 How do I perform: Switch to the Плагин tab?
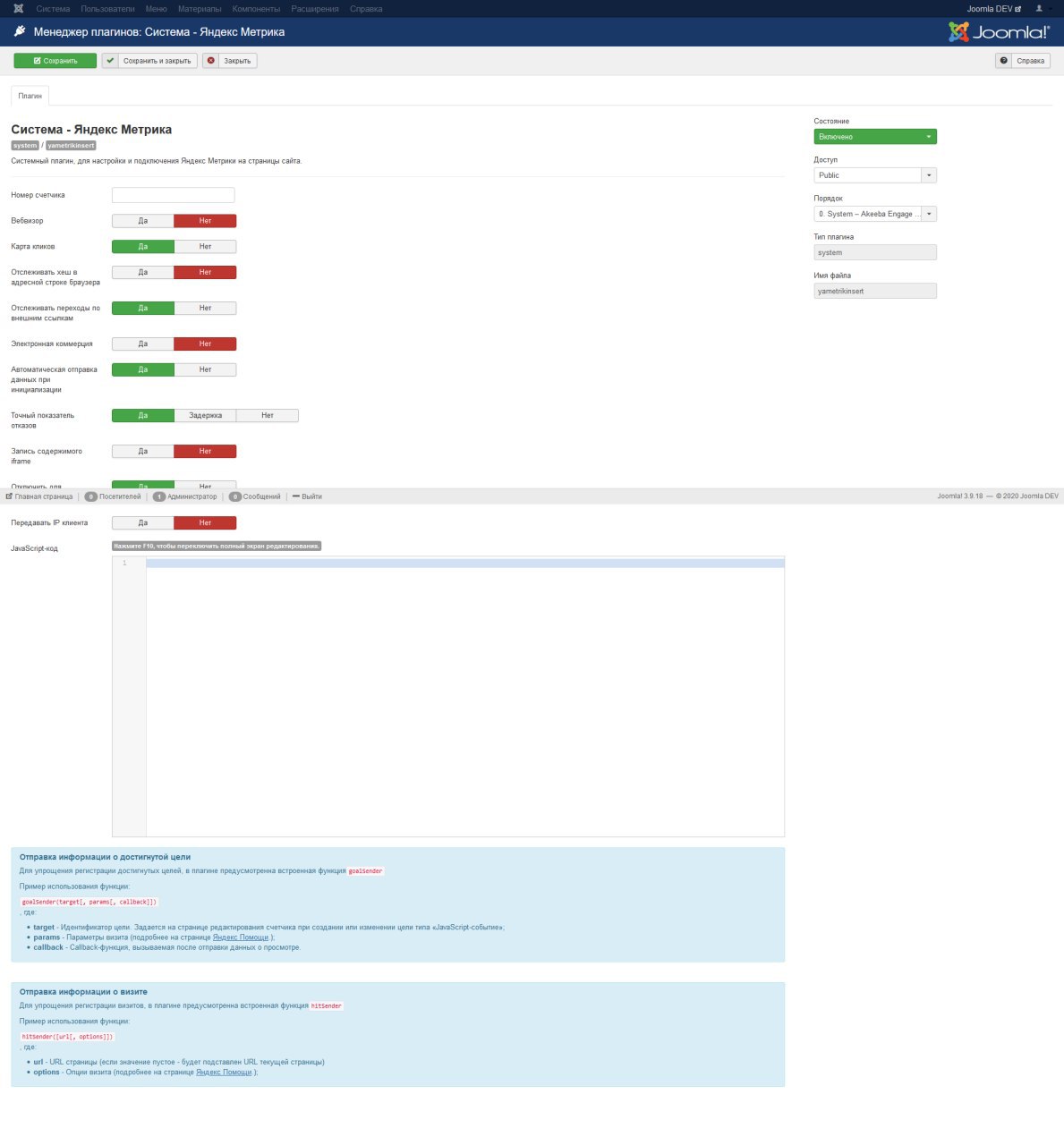point(30,96)
